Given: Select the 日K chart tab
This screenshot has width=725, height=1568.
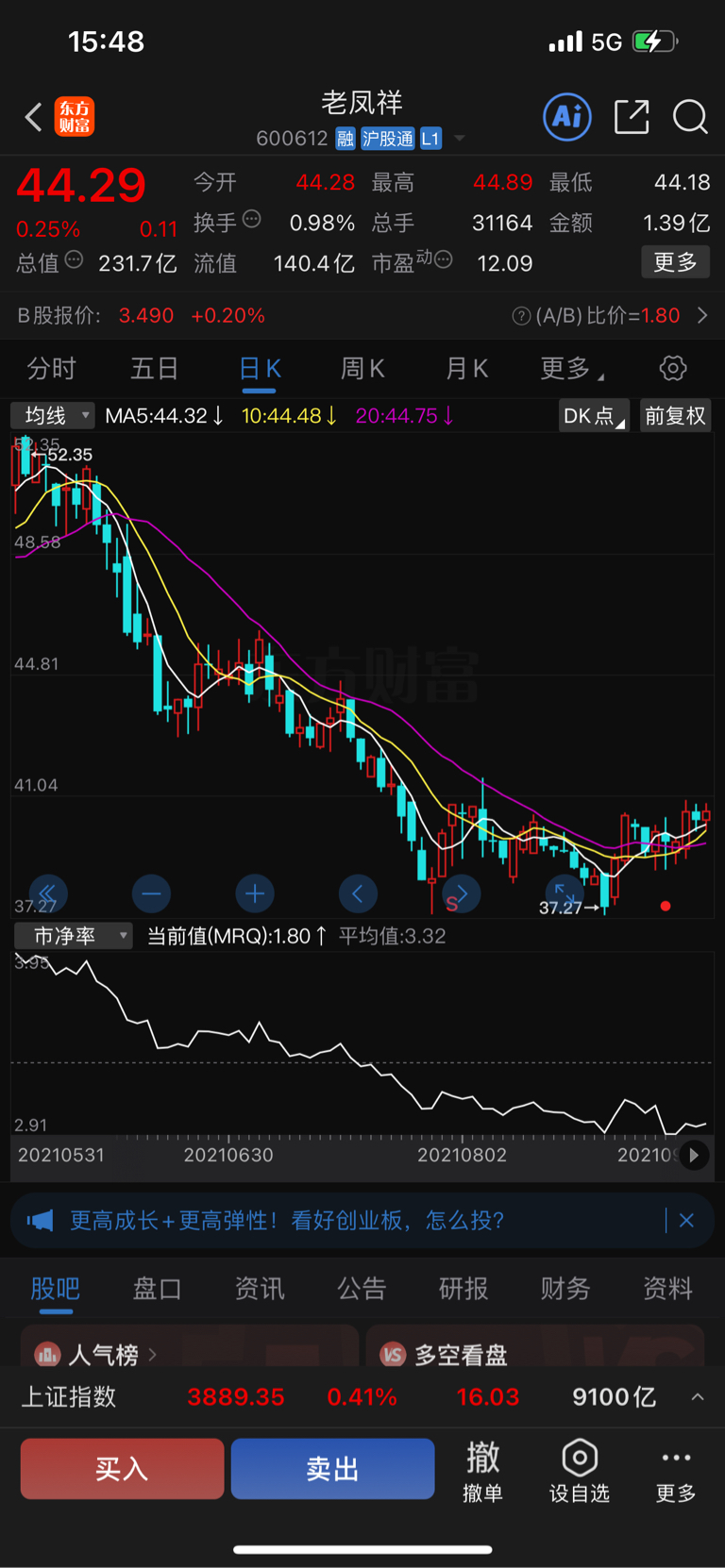Looking at the screenshot, I should point(260,368).
